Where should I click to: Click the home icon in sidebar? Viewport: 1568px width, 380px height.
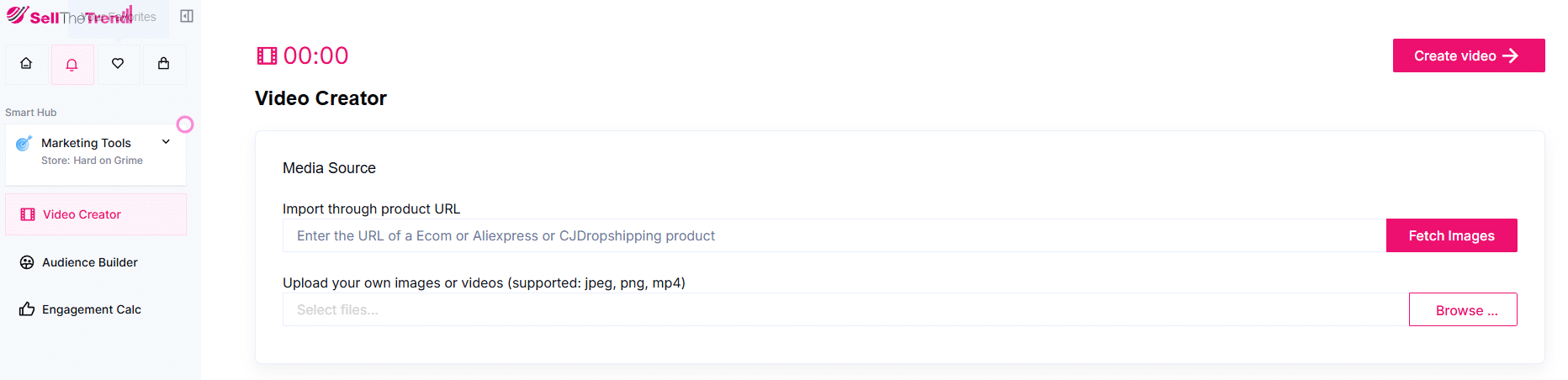tap(26, 63)
